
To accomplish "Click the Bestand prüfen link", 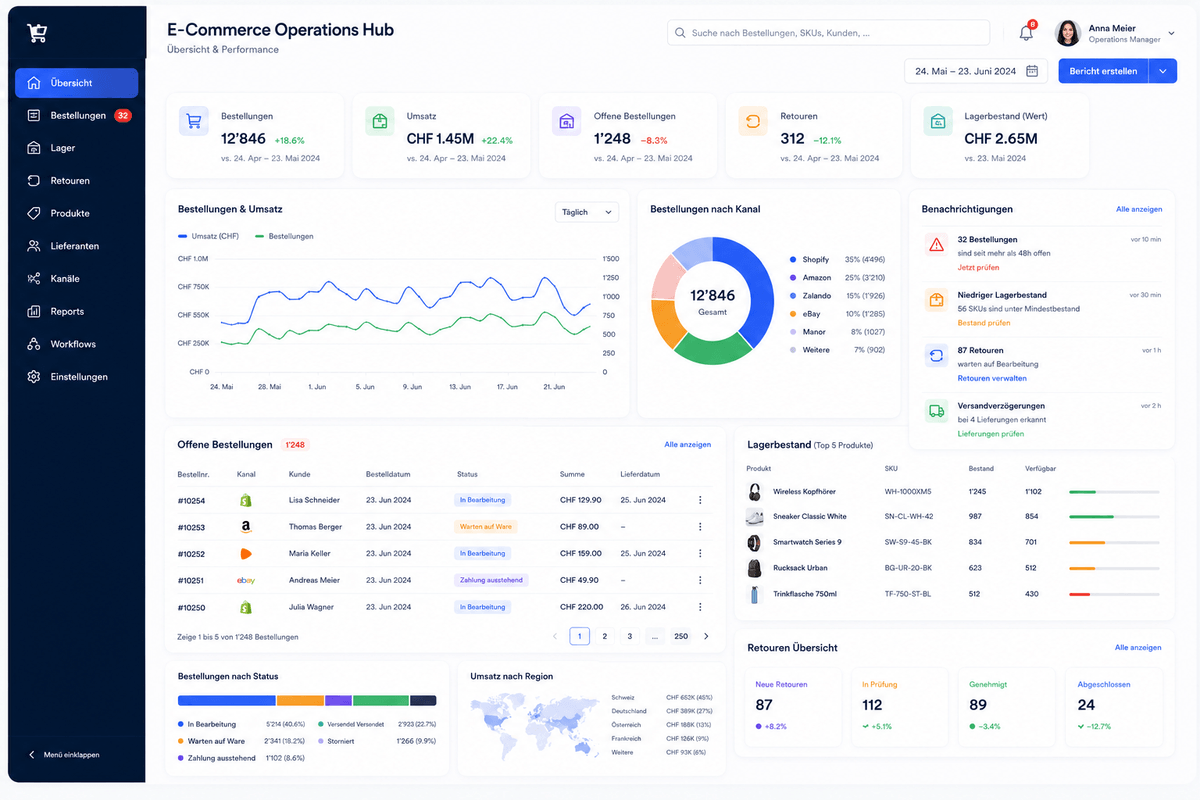I will coord(984,323).
